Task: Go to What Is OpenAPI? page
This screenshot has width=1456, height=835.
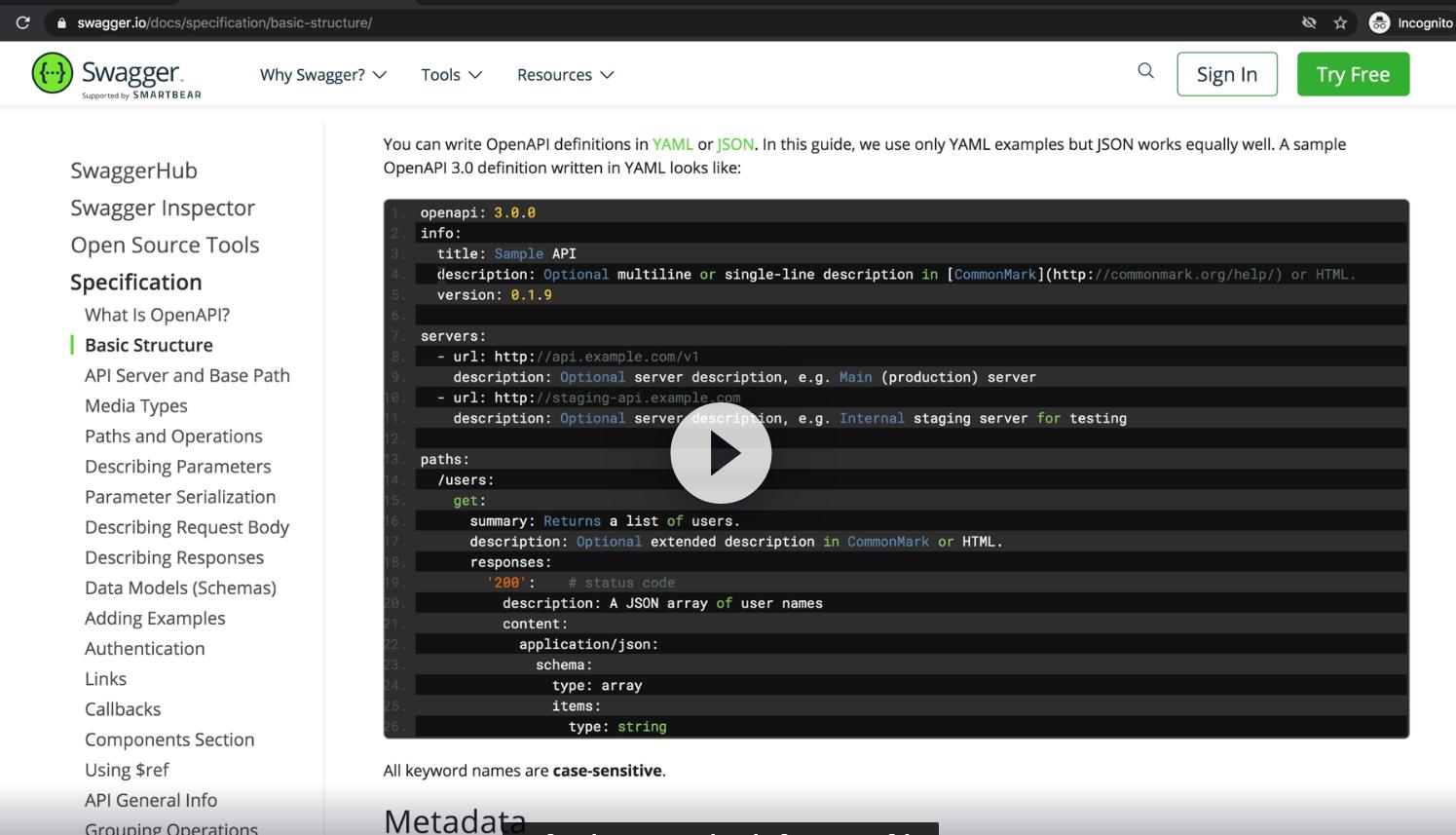Action: [x=157, y=315]
